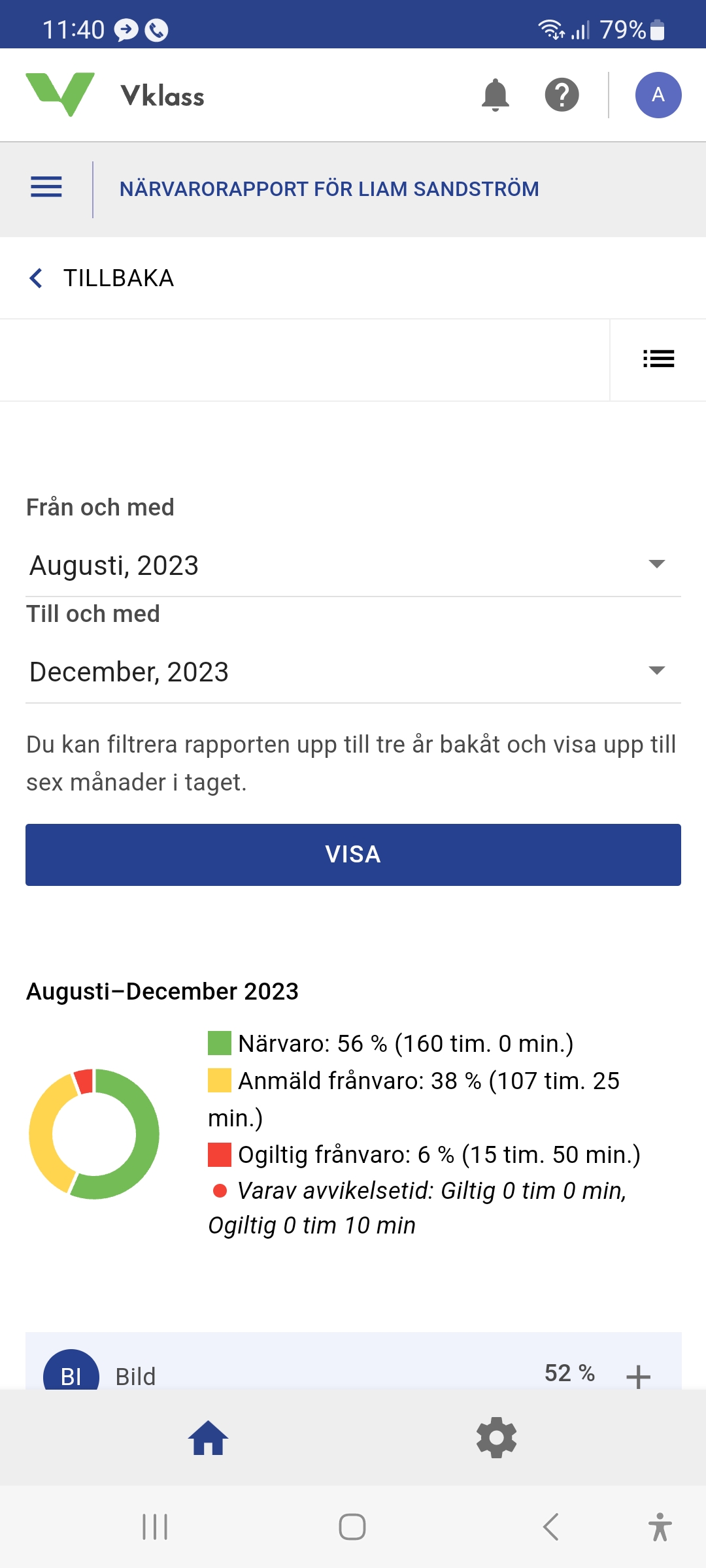706x1568 pixels.
Task: Open the user profile avatar A
Action: [658, 95]
